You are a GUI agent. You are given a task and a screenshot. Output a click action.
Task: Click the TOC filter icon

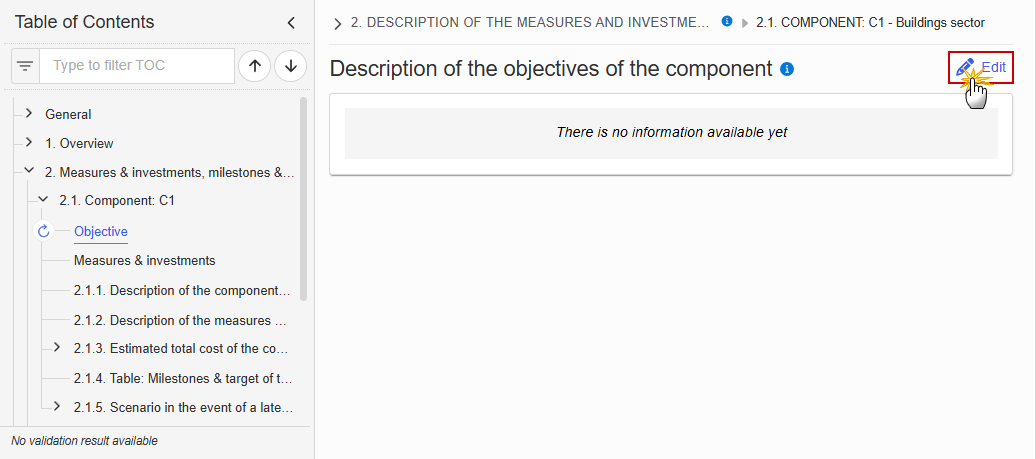click(25, 66)
